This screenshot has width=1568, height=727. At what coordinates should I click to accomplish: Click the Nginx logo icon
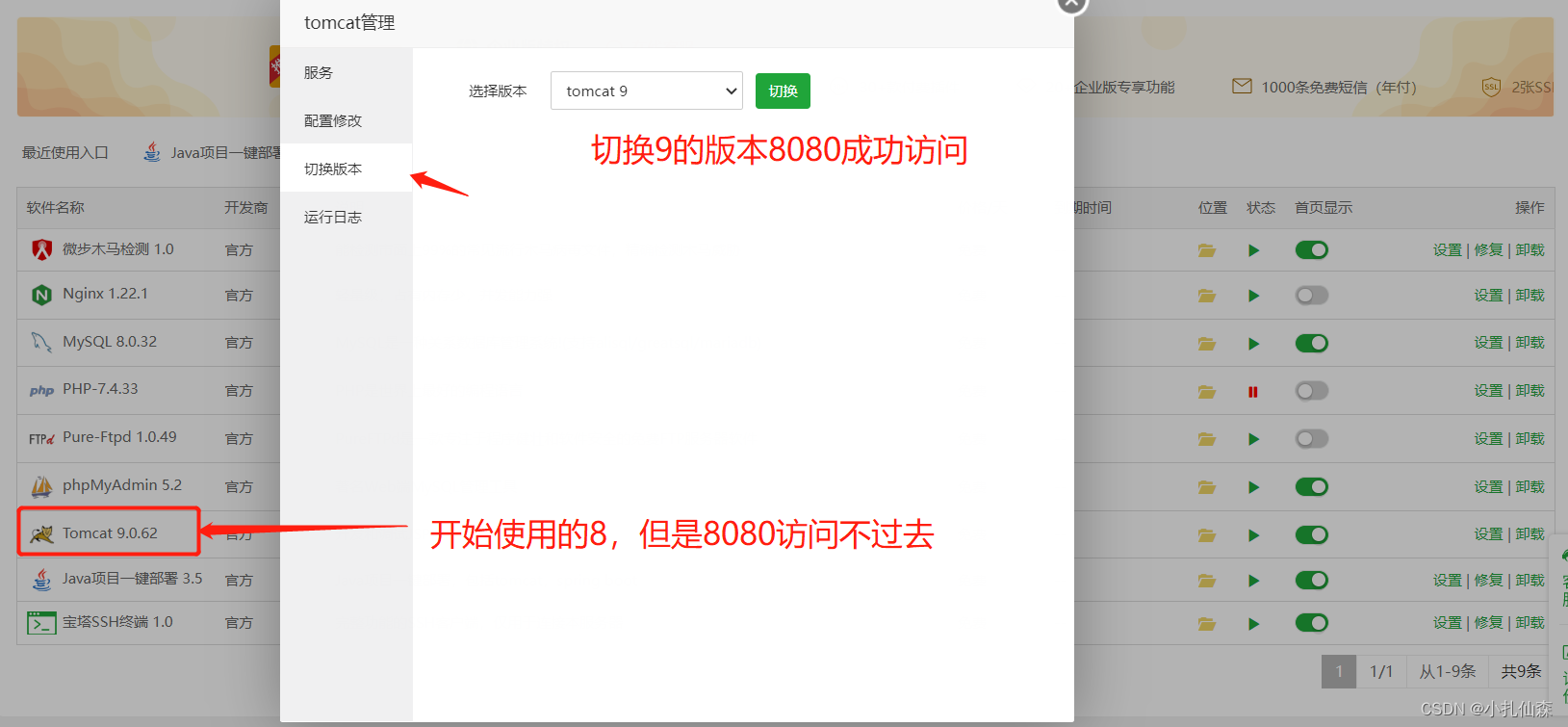point(41,295)
